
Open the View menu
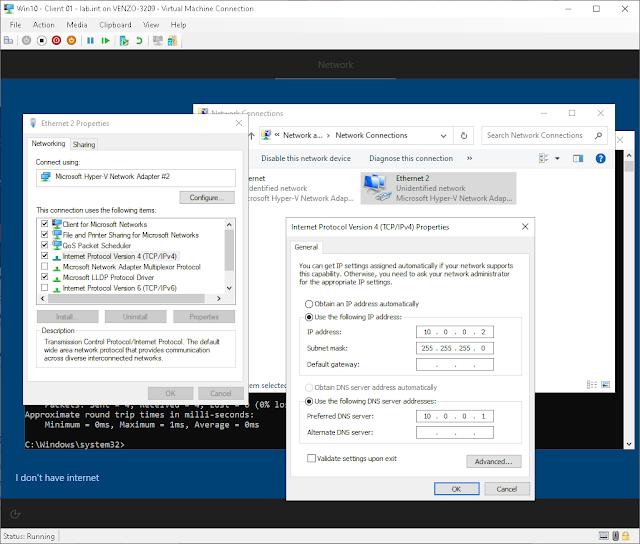pyautogui.click(x=151, y=25)
